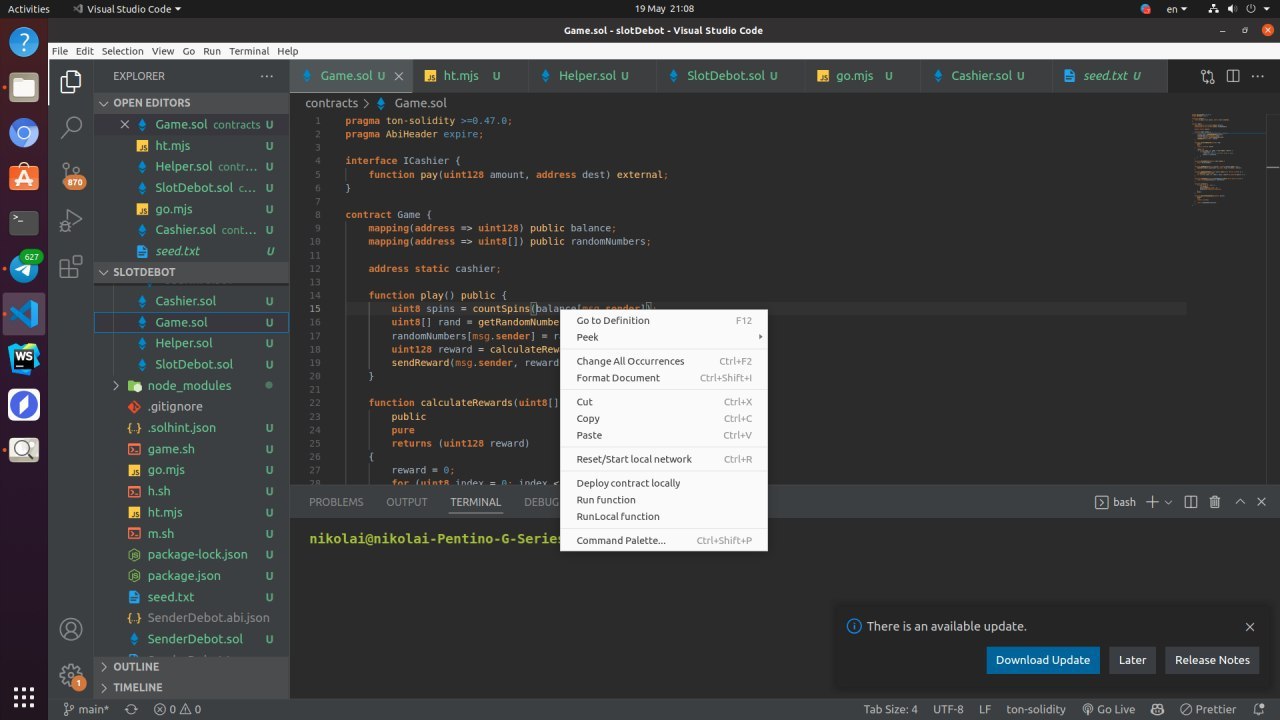The image size is (1280, 720).
Task: Split the editor to the right
Action: coord(1233,76)
